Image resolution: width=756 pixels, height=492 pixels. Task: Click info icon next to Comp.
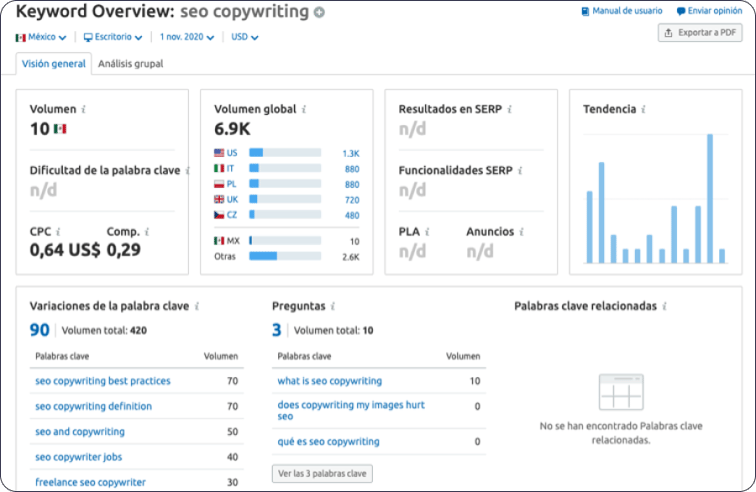tap(147, 232)
